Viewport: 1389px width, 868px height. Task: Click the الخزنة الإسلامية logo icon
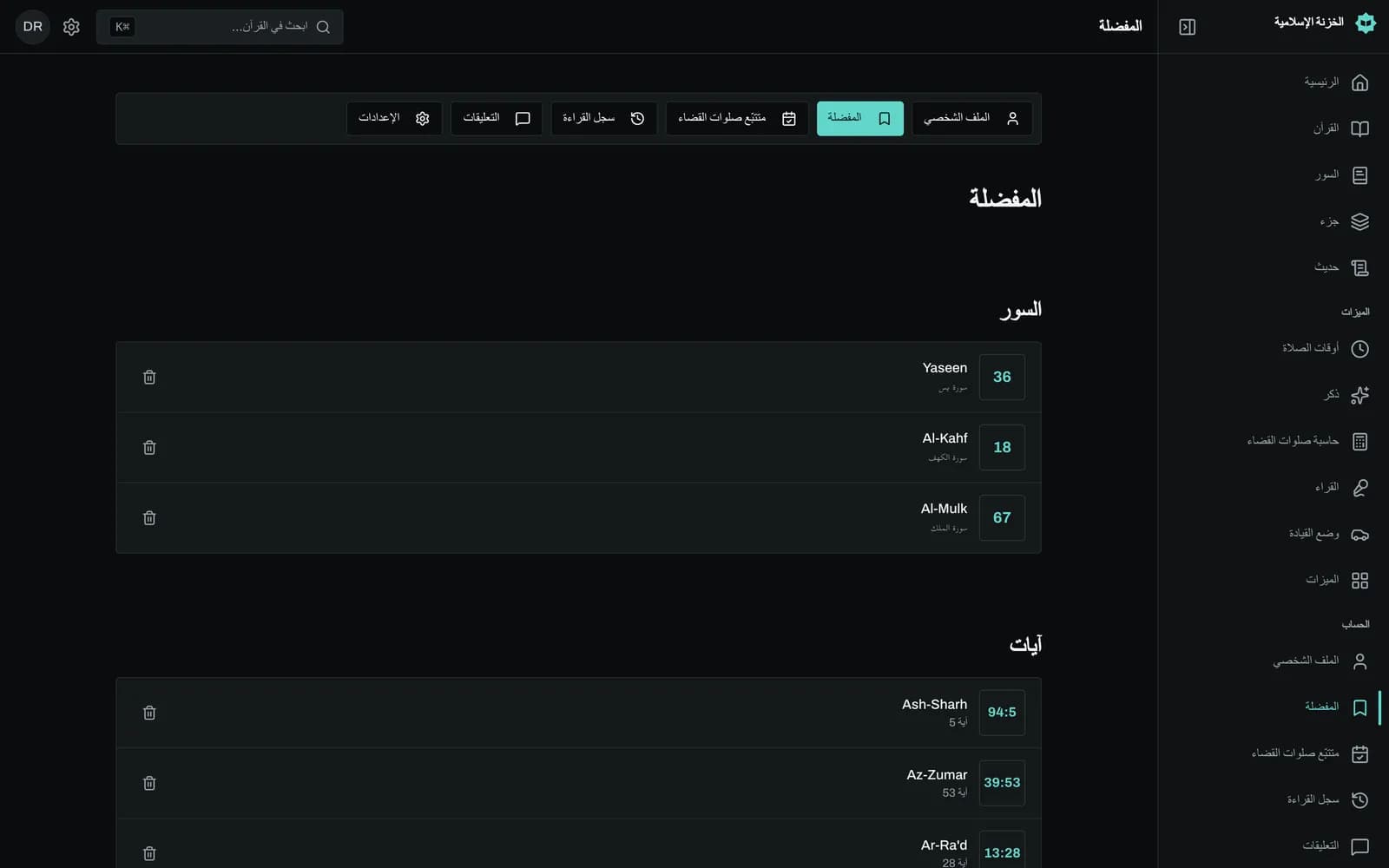1366,23
